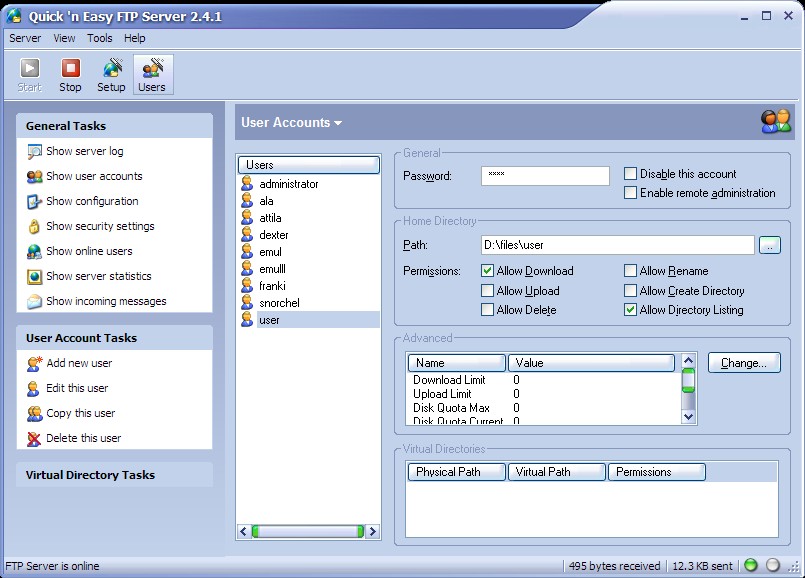Click scroll down arrow in Advanced list
805x578 pixels.
pos(688,416)
